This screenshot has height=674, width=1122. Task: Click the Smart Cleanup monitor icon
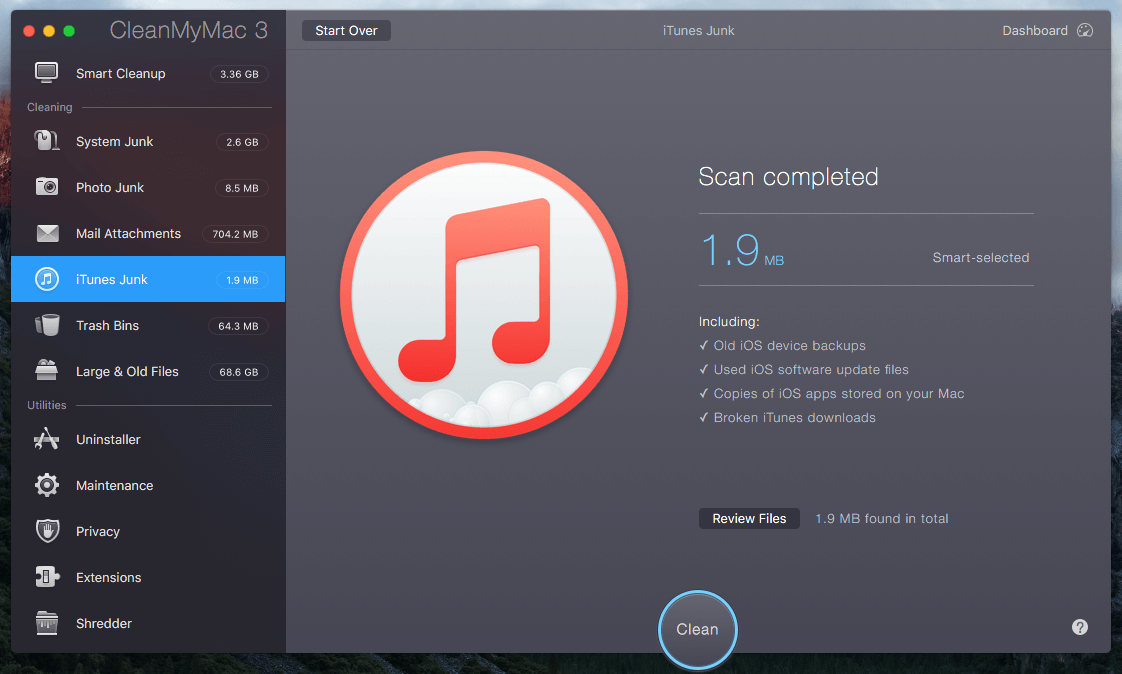[47, 73]
